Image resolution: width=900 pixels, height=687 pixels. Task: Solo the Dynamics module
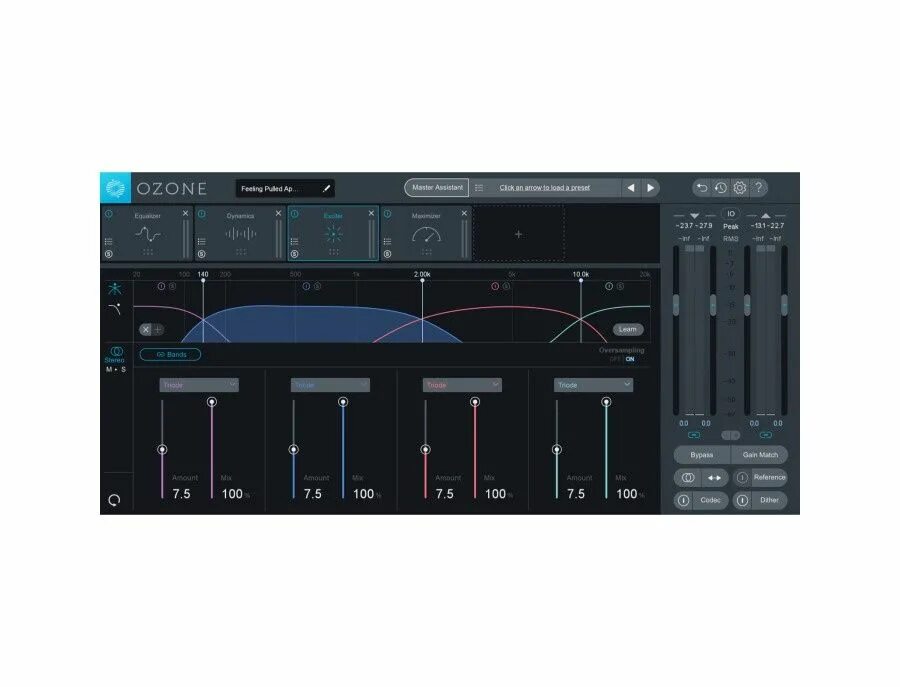point(201,254)
